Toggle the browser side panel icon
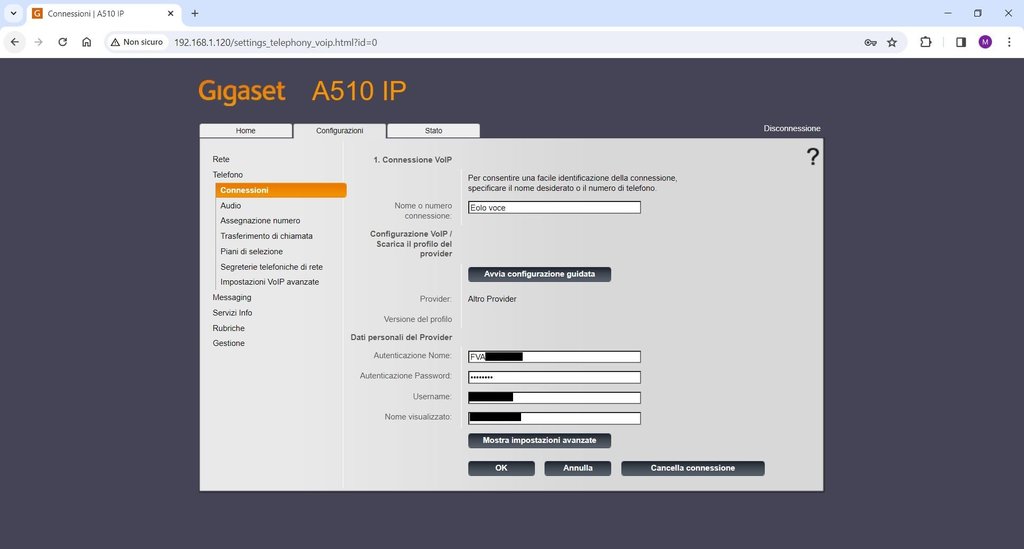 click(x=960, y=42)
